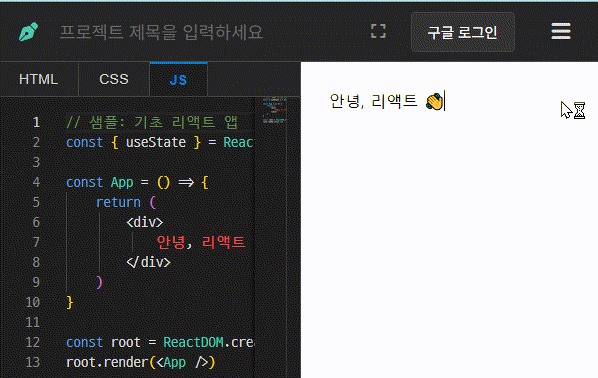Click the waving hand emoji in preview
This screenshot has height=378, width=598.
[x=434, y=101]
